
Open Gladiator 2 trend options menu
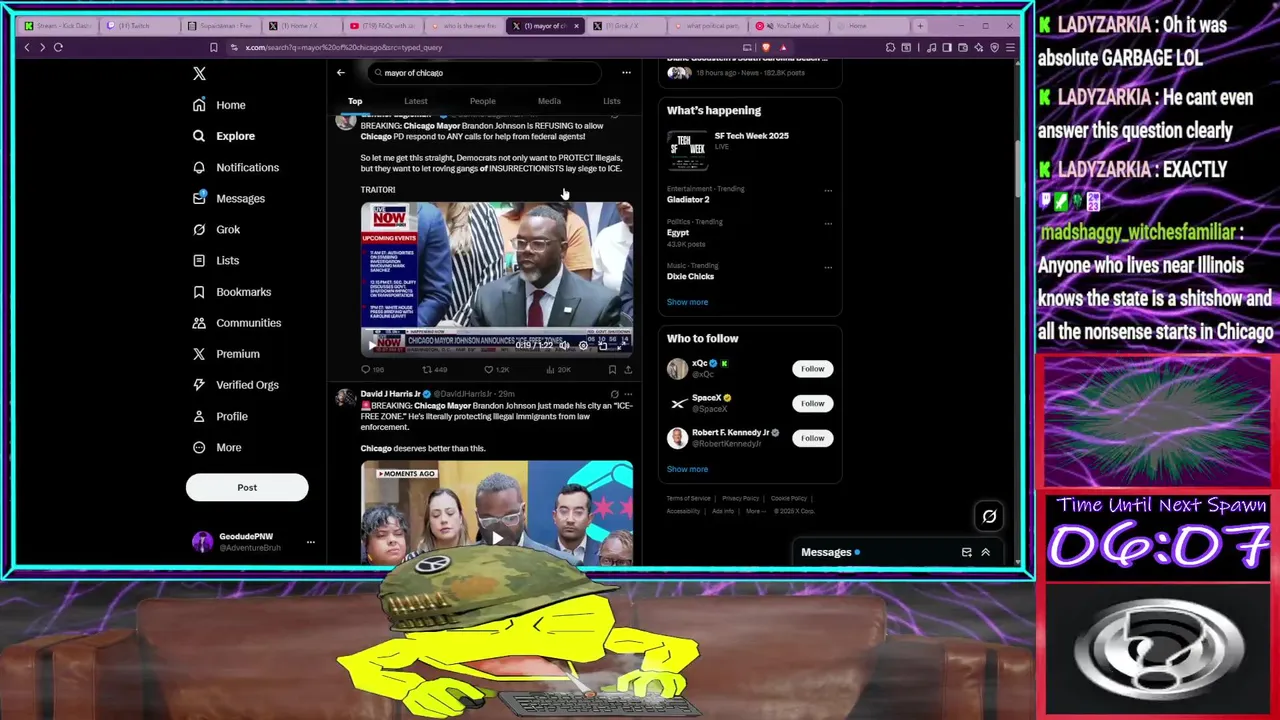(x=828, y=190)
